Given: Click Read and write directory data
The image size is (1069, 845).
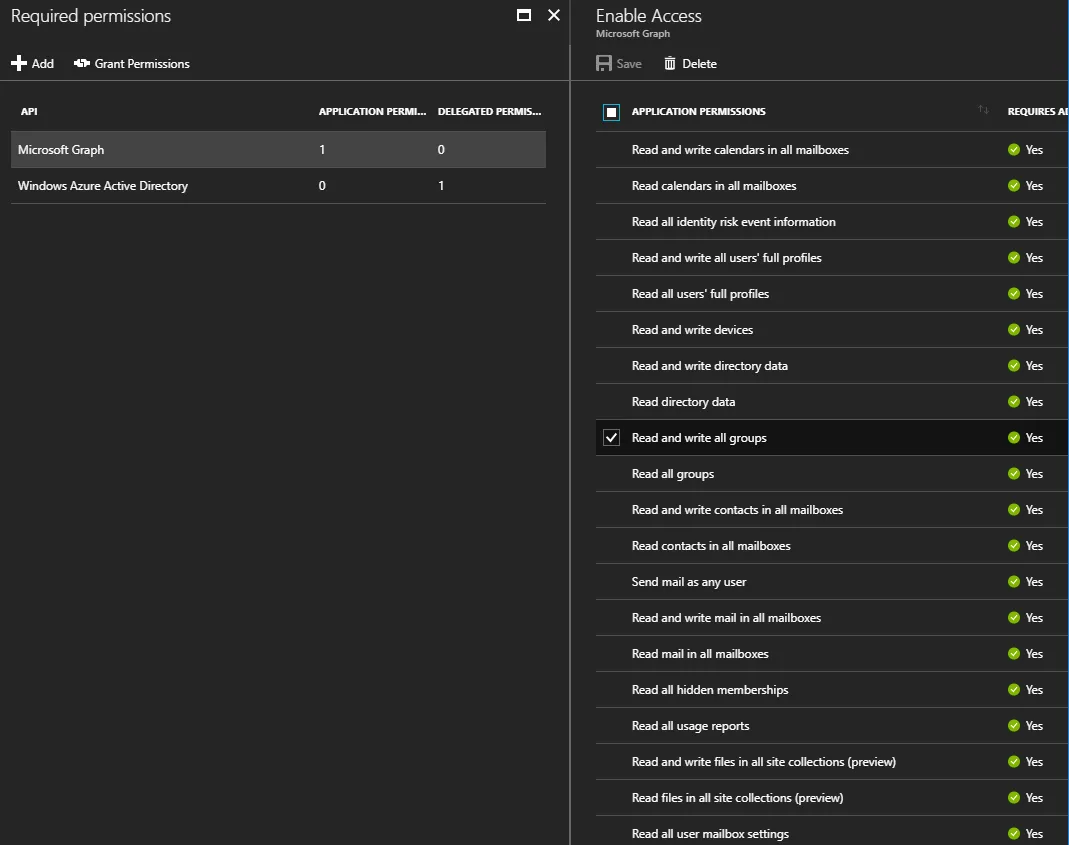Looking at the screenshot, I should (x=710, y=366).
